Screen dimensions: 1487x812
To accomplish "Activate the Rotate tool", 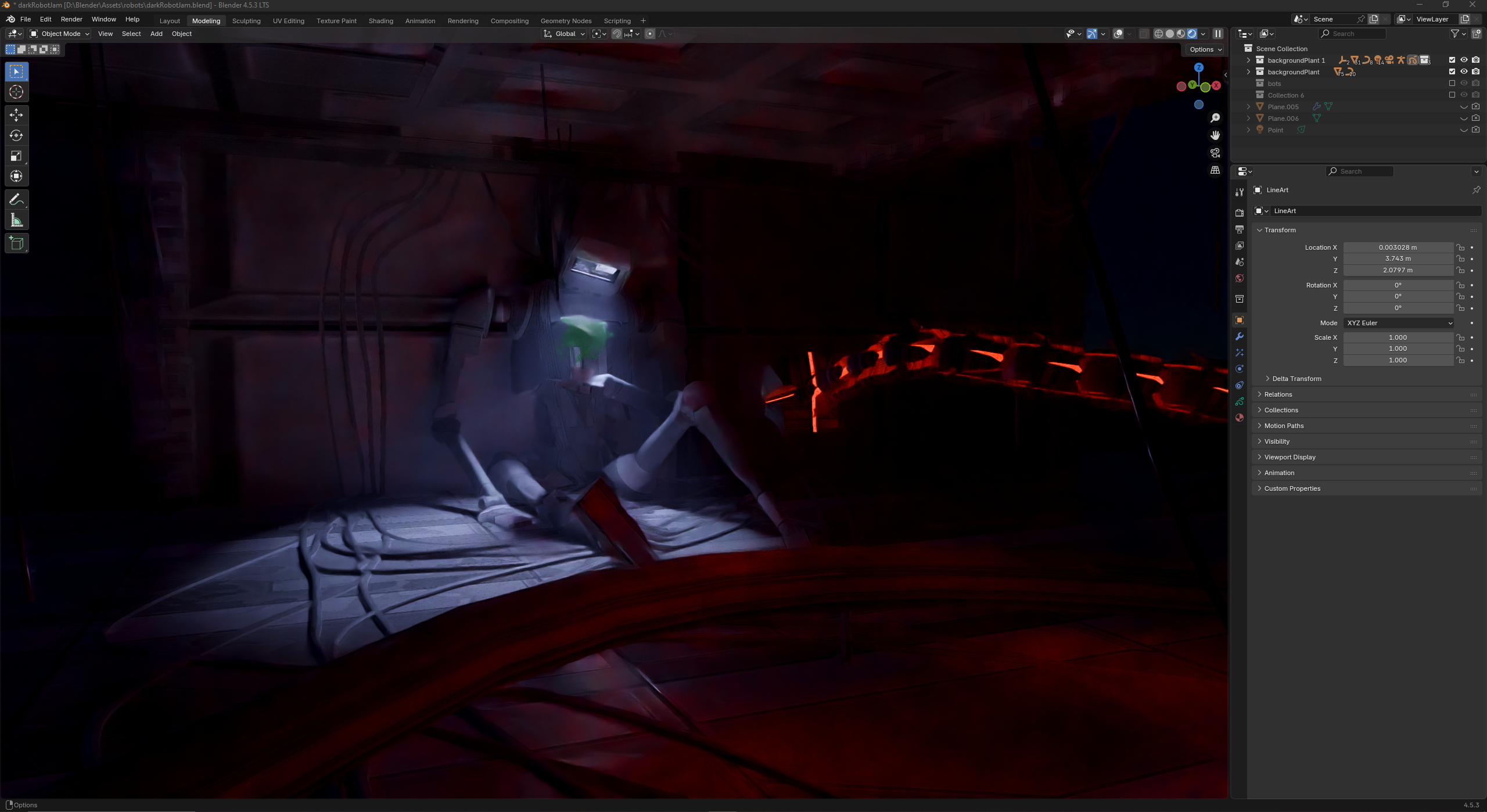I will pos(16,135).
